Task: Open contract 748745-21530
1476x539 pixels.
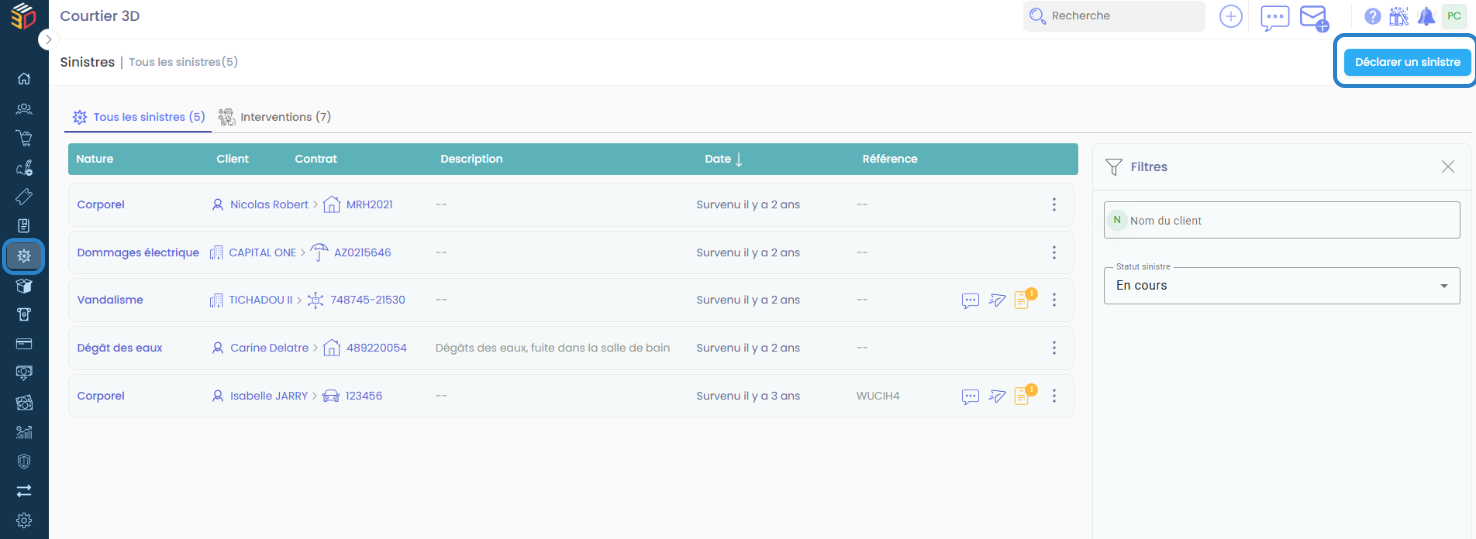Action: coord(368,300)
